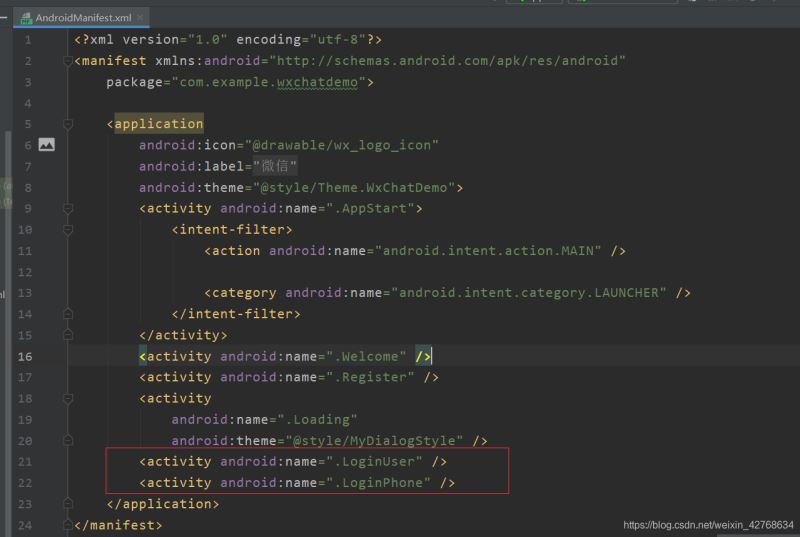Click the fold-end marker beside closing activity tag
800x537 pixels.
(67, 335)
